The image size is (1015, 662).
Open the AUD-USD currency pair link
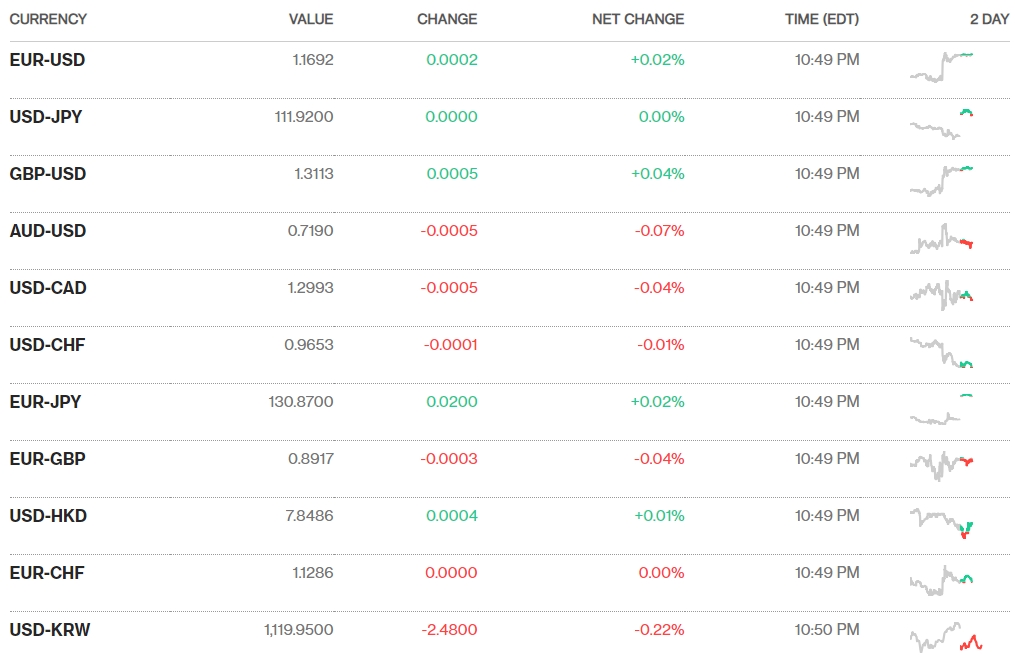tap(48, 231)
